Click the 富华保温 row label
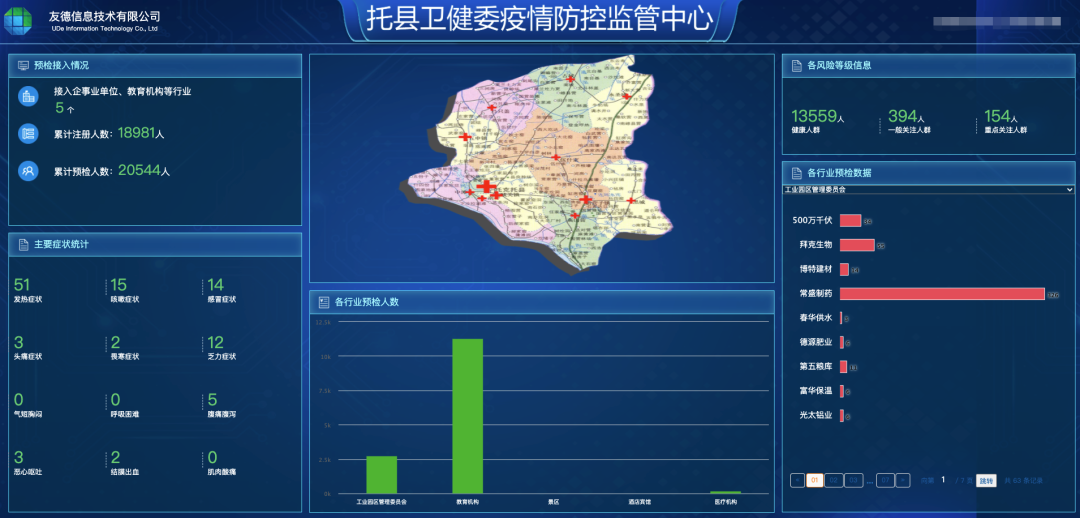1080x518 pixels. pos(816,391)
